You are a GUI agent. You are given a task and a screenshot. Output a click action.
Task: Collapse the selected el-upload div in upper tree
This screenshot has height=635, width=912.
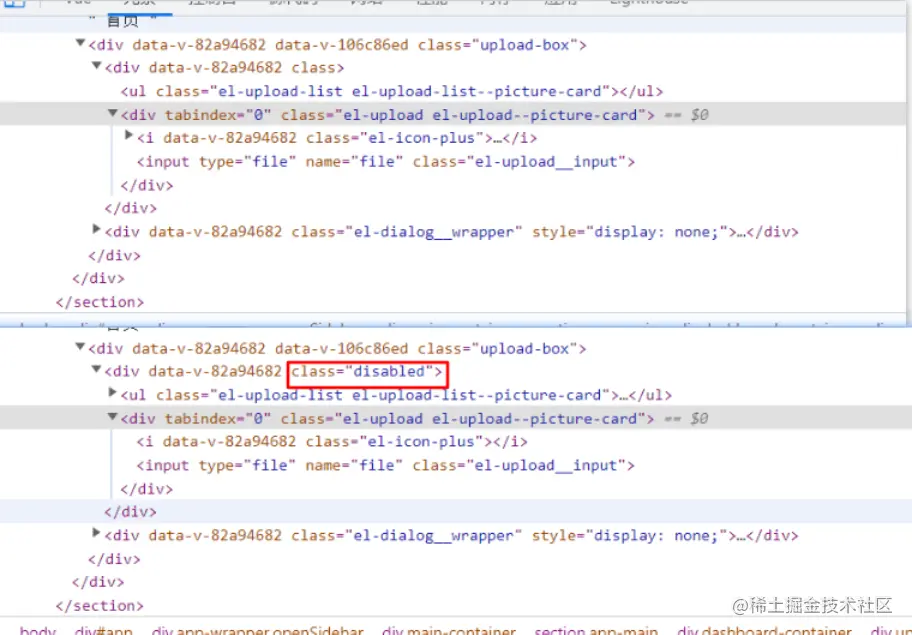(113, 113)
